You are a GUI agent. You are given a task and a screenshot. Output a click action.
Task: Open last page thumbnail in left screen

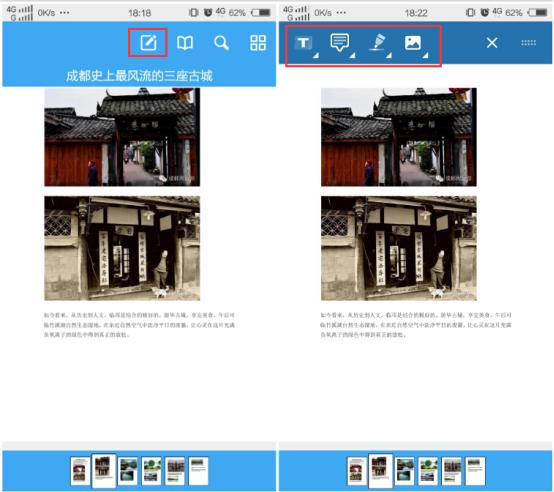pyautogui.click(x=199, y=471)
